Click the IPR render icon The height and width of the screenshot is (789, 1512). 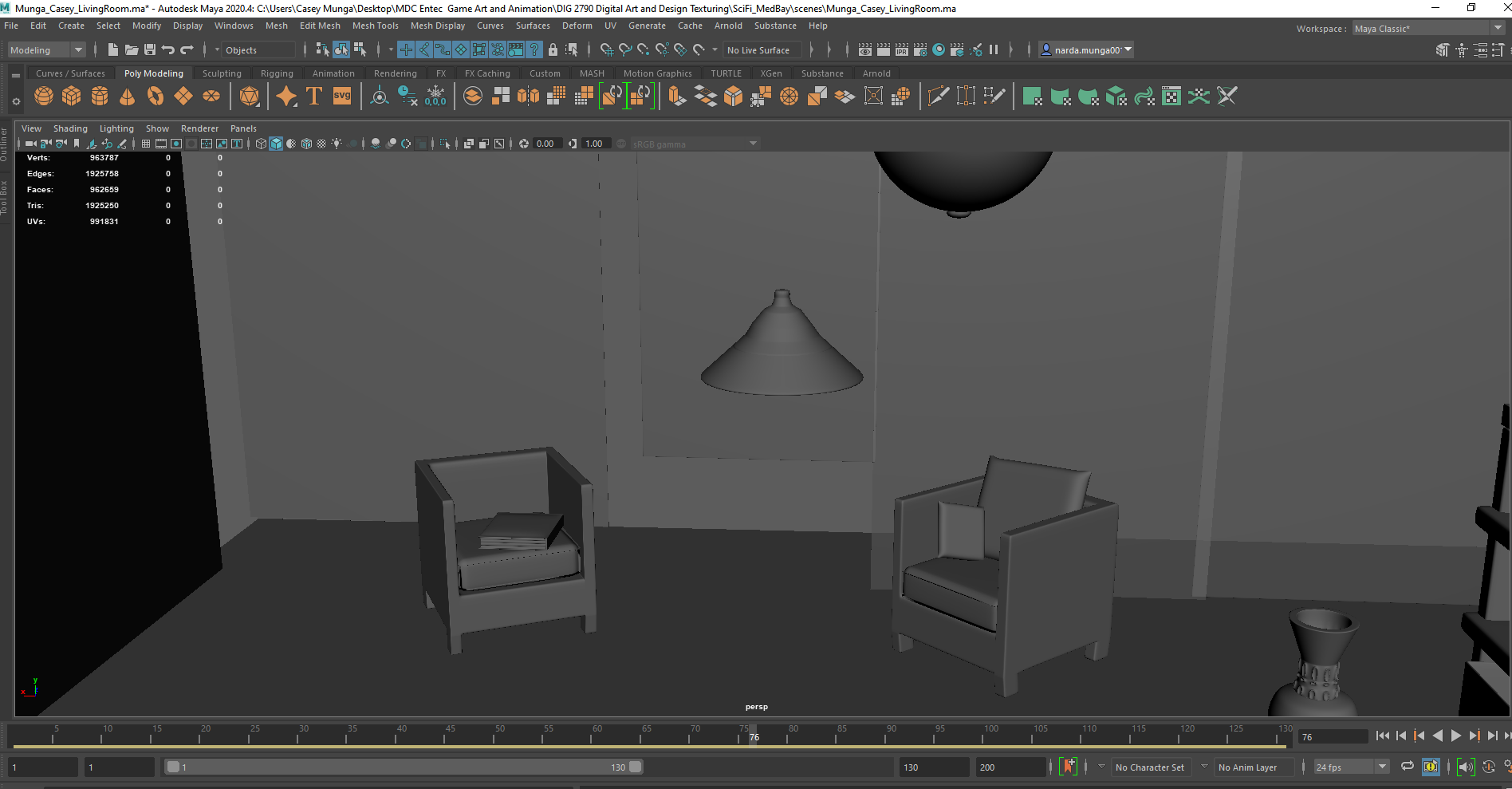902,49
